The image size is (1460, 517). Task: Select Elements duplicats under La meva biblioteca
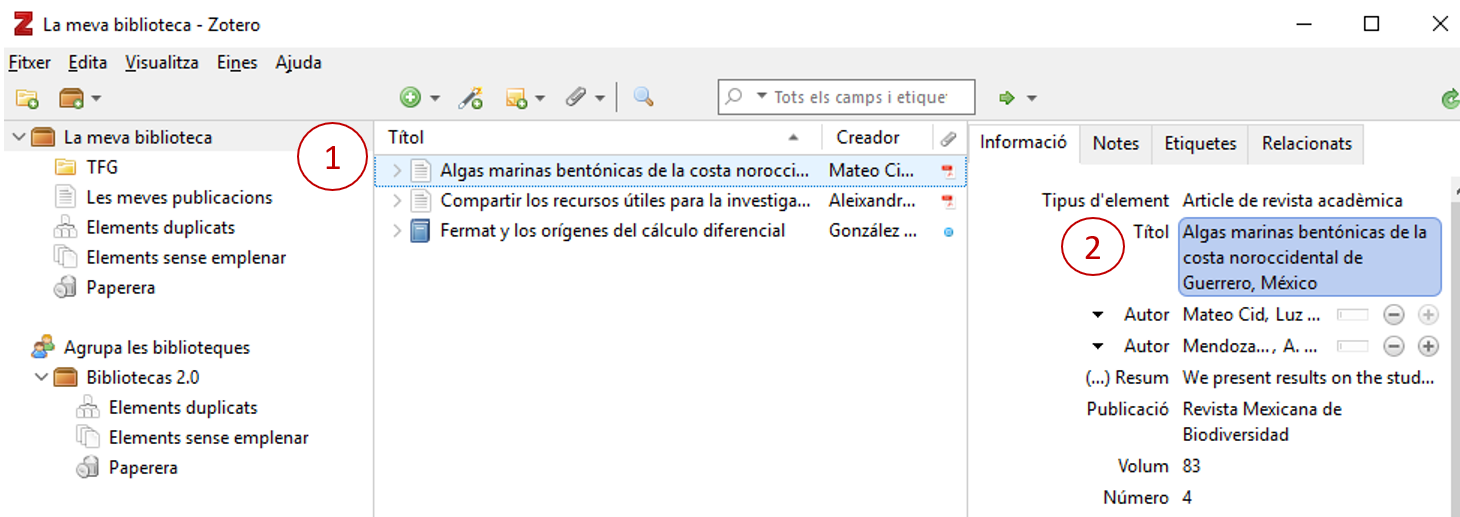(x=160, y=227)
